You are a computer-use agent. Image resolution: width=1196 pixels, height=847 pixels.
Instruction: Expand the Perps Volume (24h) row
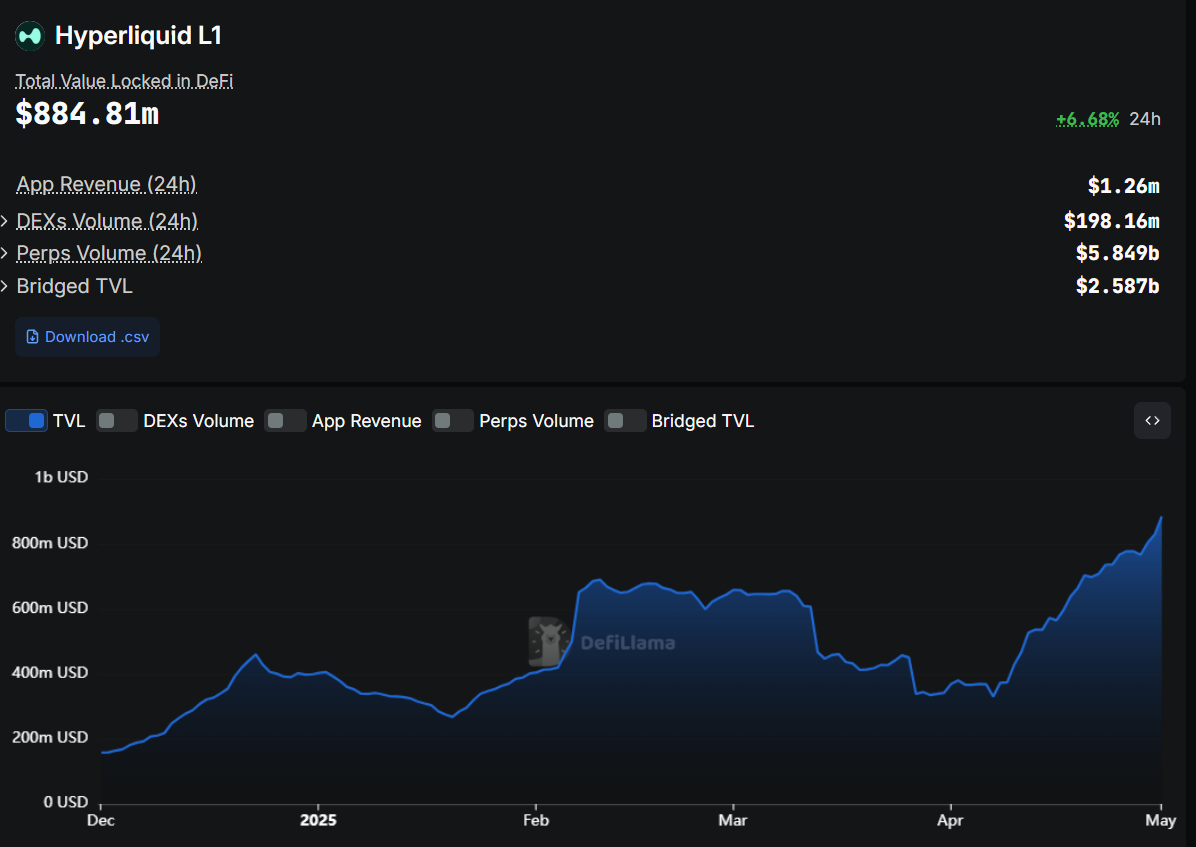(5, 253)
